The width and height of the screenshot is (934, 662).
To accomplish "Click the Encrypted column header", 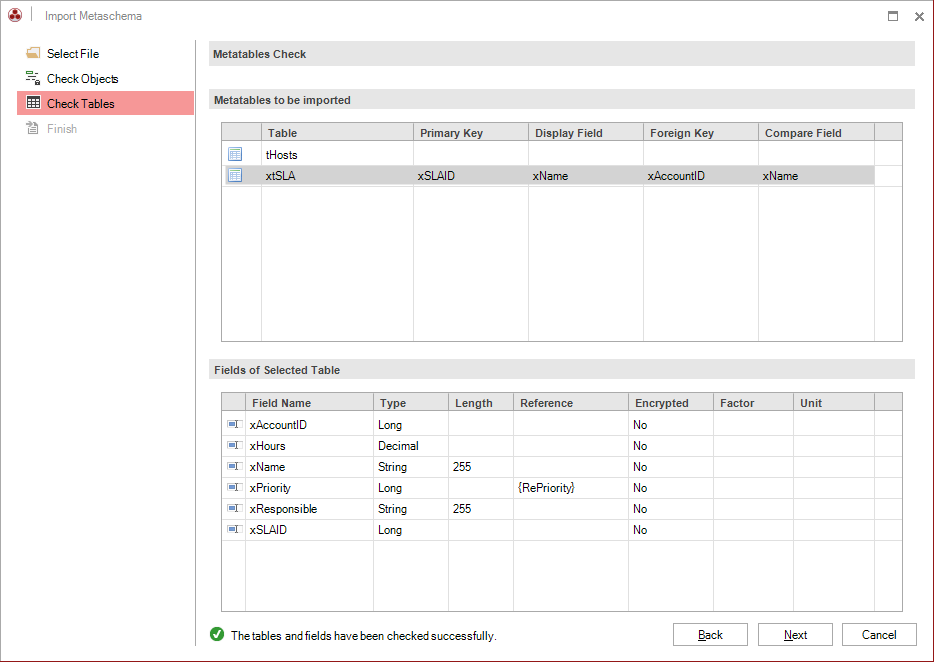I will [671, 402].
